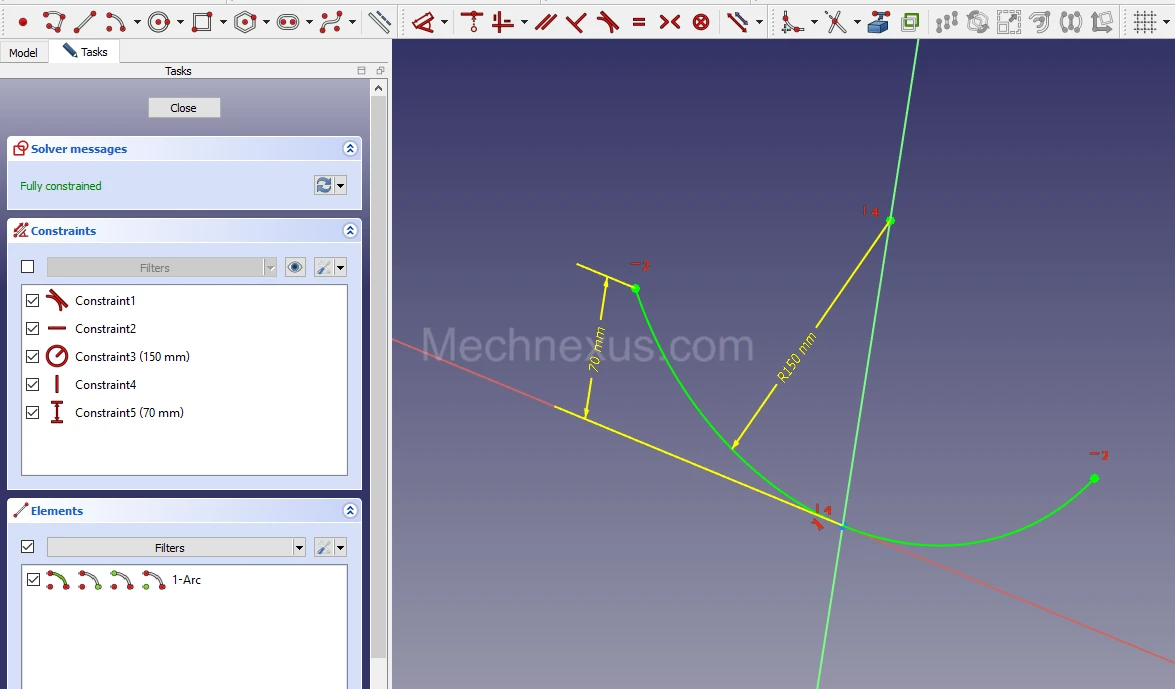Select the Trim edge tool
This screenshot has width=1175, height=689.
tap(836, 22)
